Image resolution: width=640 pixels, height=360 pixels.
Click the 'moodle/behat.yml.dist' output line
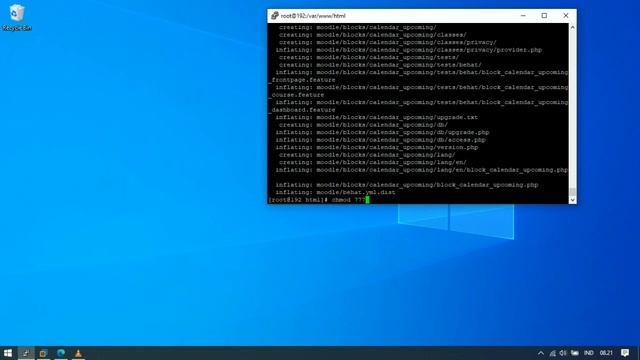335,192
